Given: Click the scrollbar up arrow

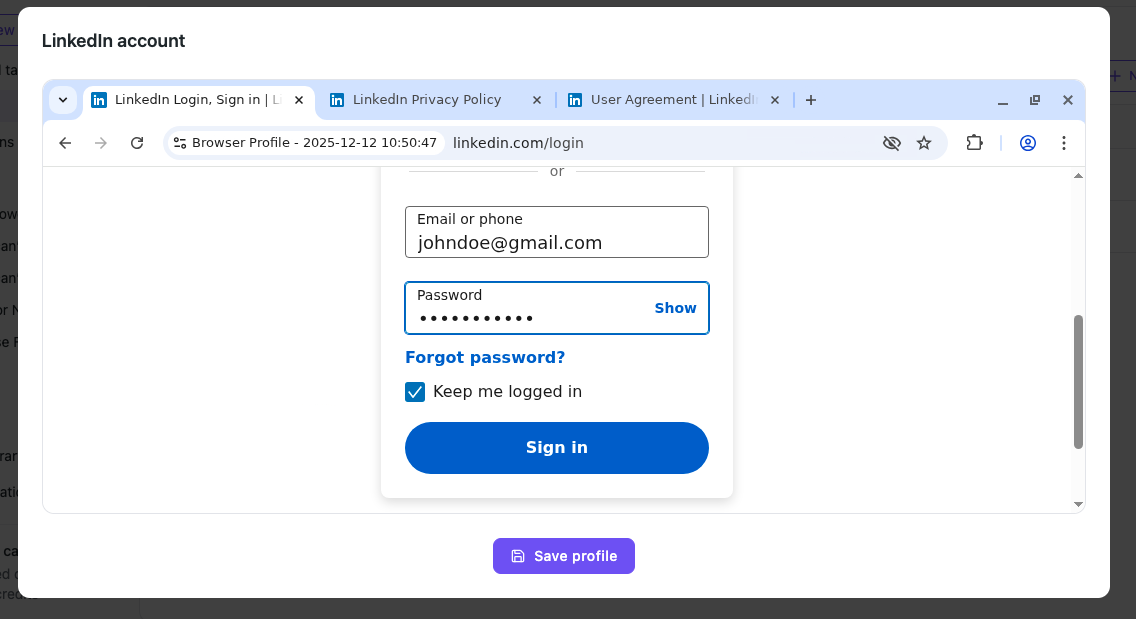Looking at the screenshot, I should pyautogui.click(x=1078, y=176).
